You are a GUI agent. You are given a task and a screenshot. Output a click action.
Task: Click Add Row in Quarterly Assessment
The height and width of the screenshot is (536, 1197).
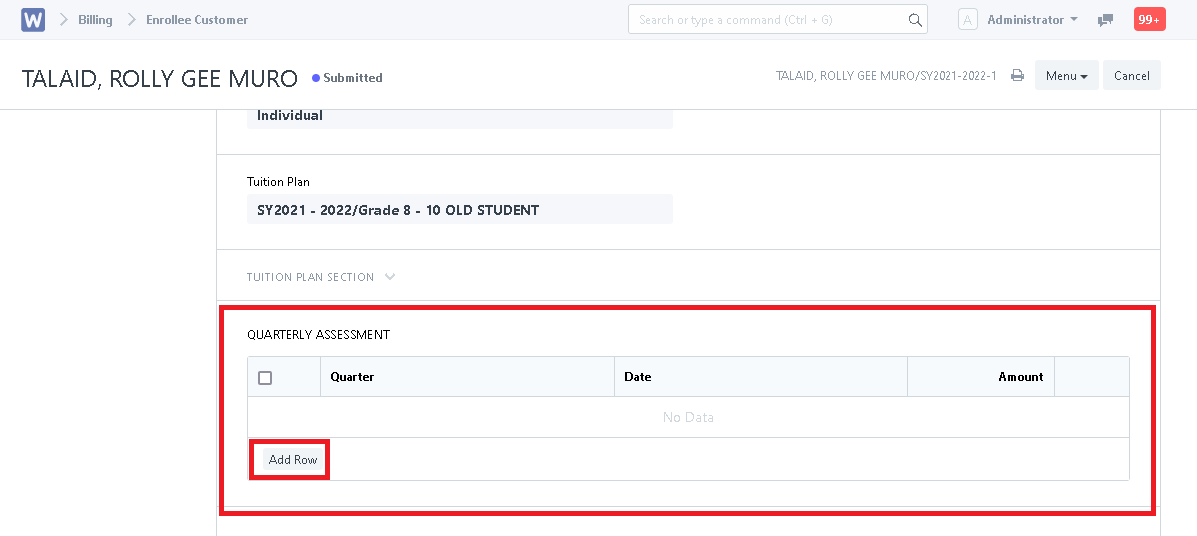point(292,460)
